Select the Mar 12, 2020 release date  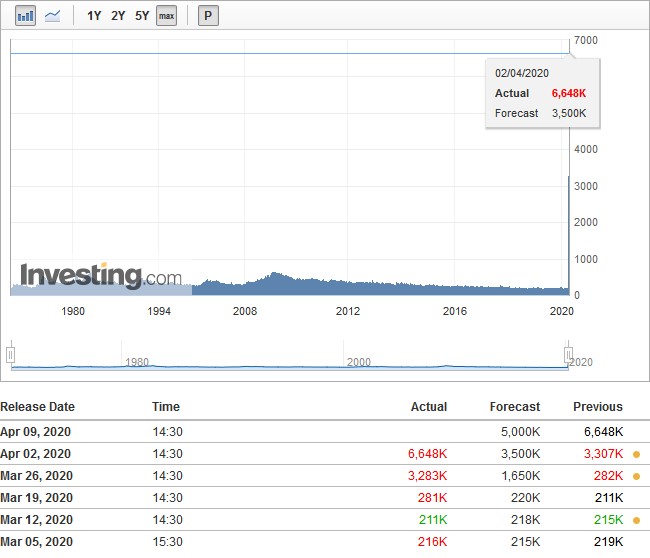36,519
